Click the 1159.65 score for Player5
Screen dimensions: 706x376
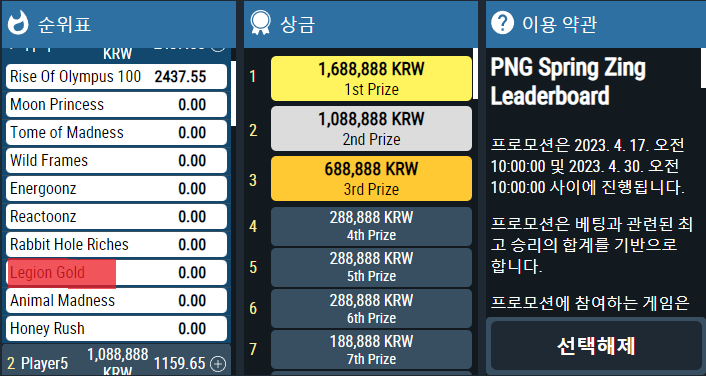[x=180, y=363]
